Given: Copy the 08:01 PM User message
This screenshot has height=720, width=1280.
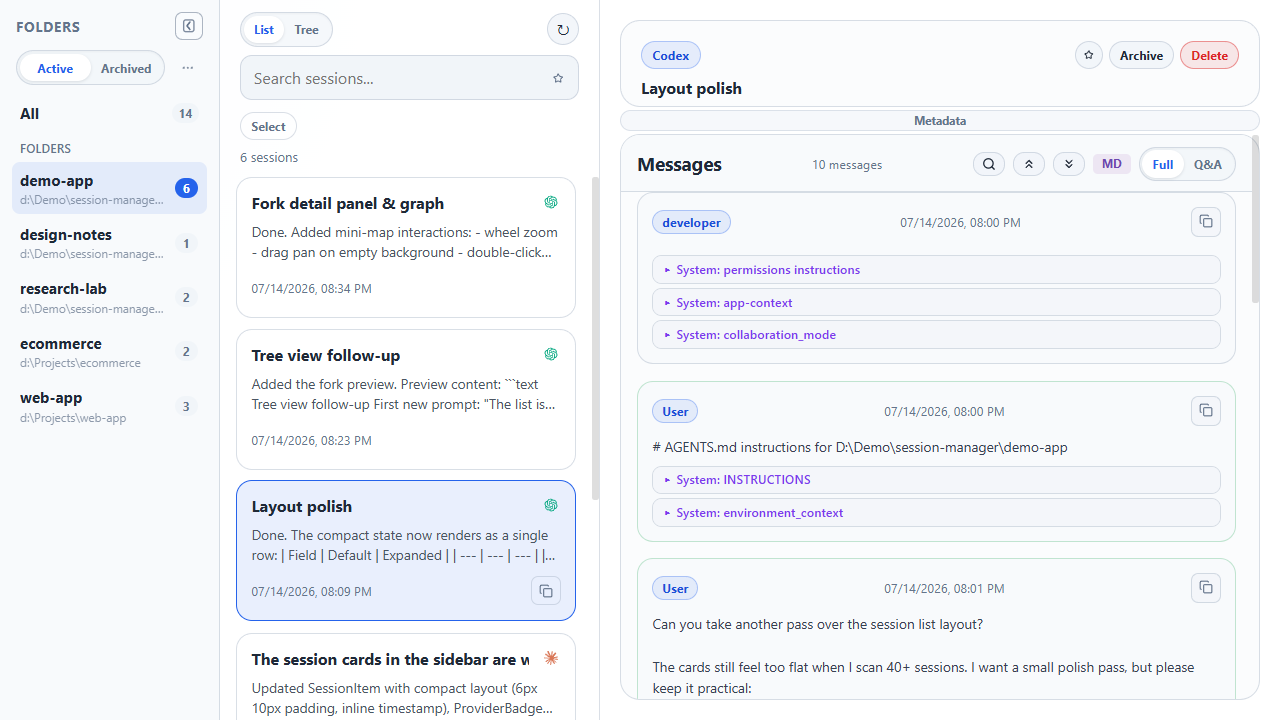Looking at the screenshot, I should pyautogui.click(x=1206, y=588).
